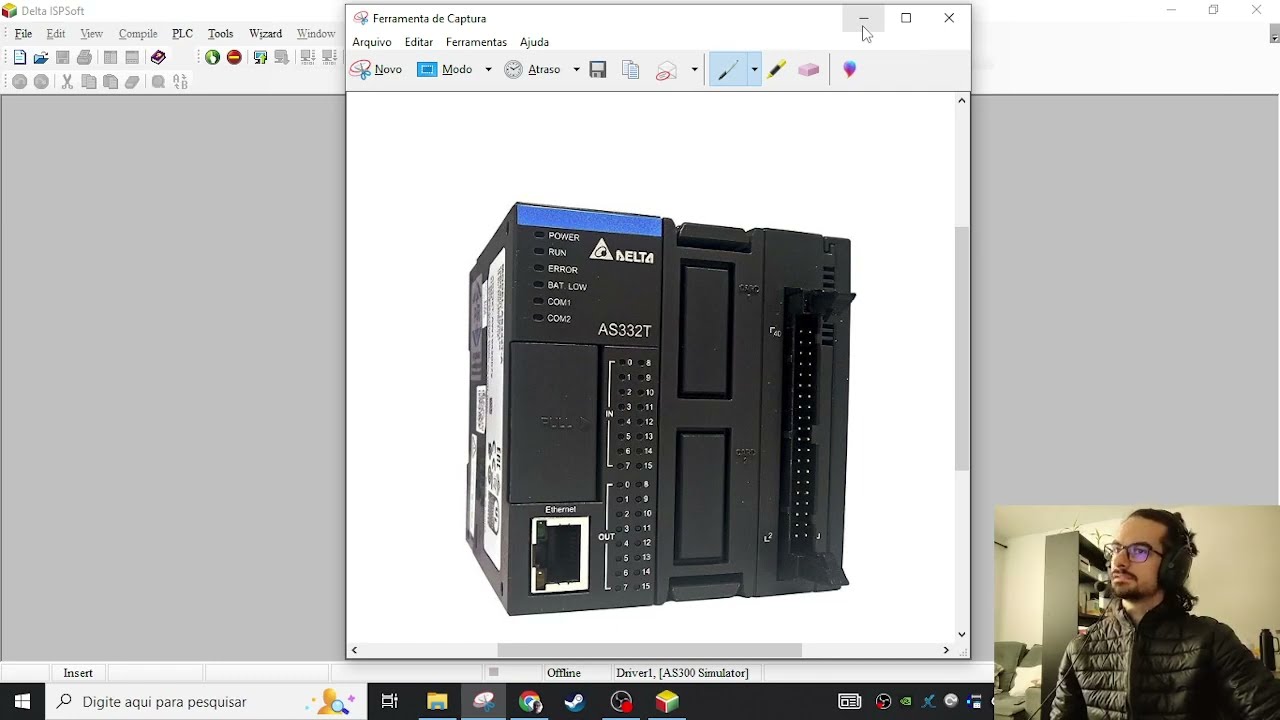Open the Send snip dropdown arrow
The image size is (1280, 720).
pyautogui.click(x=694, y=69)
